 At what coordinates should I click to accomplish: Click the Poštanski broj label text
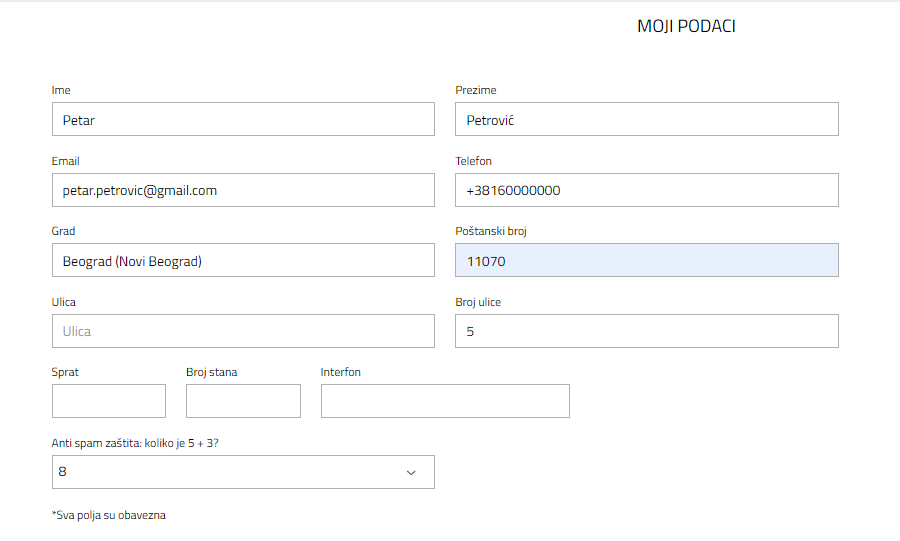491,231
